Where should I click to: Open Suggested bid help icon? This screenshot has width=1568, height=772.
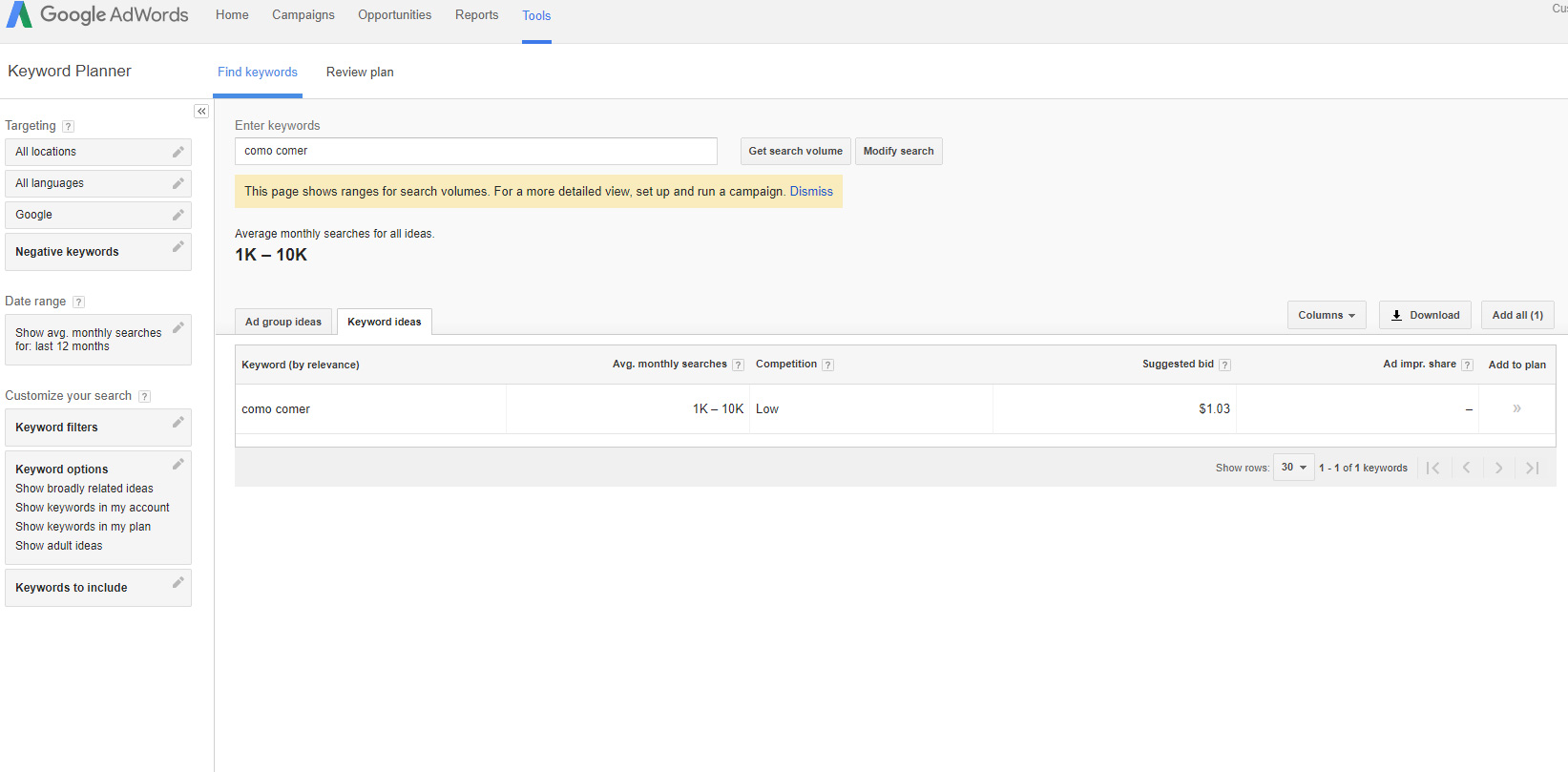tap(1224, 365)
